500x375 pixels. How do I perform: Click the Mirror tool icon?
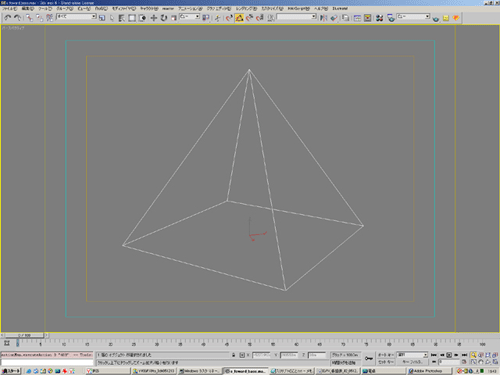point(323,18)
